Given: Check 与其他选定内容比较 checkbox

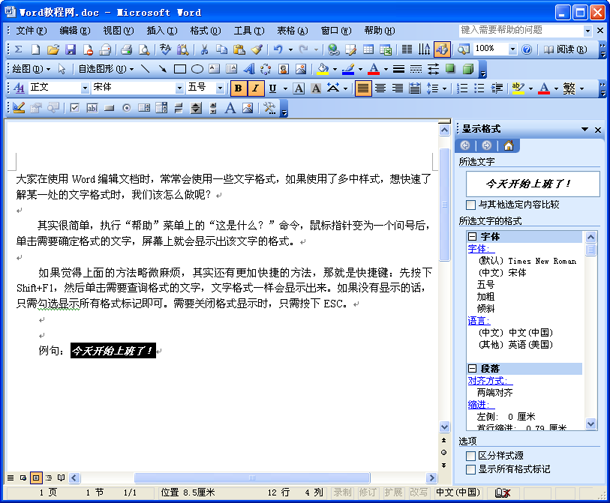Looking at the screenshot, I should (471, 205).
